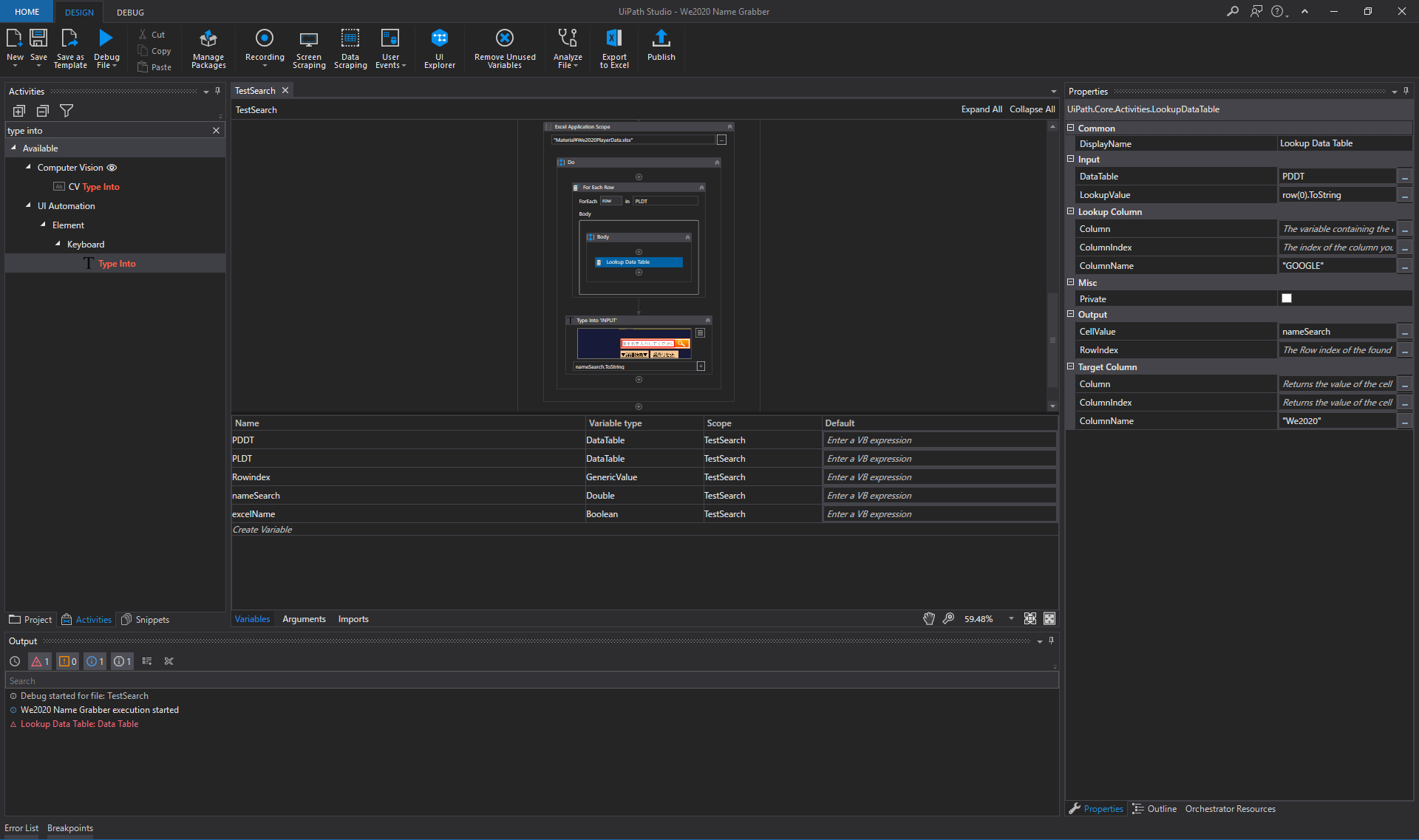Open the zoom percentage dropdown
This screenshot has width=1419, height=840.
1010,619
